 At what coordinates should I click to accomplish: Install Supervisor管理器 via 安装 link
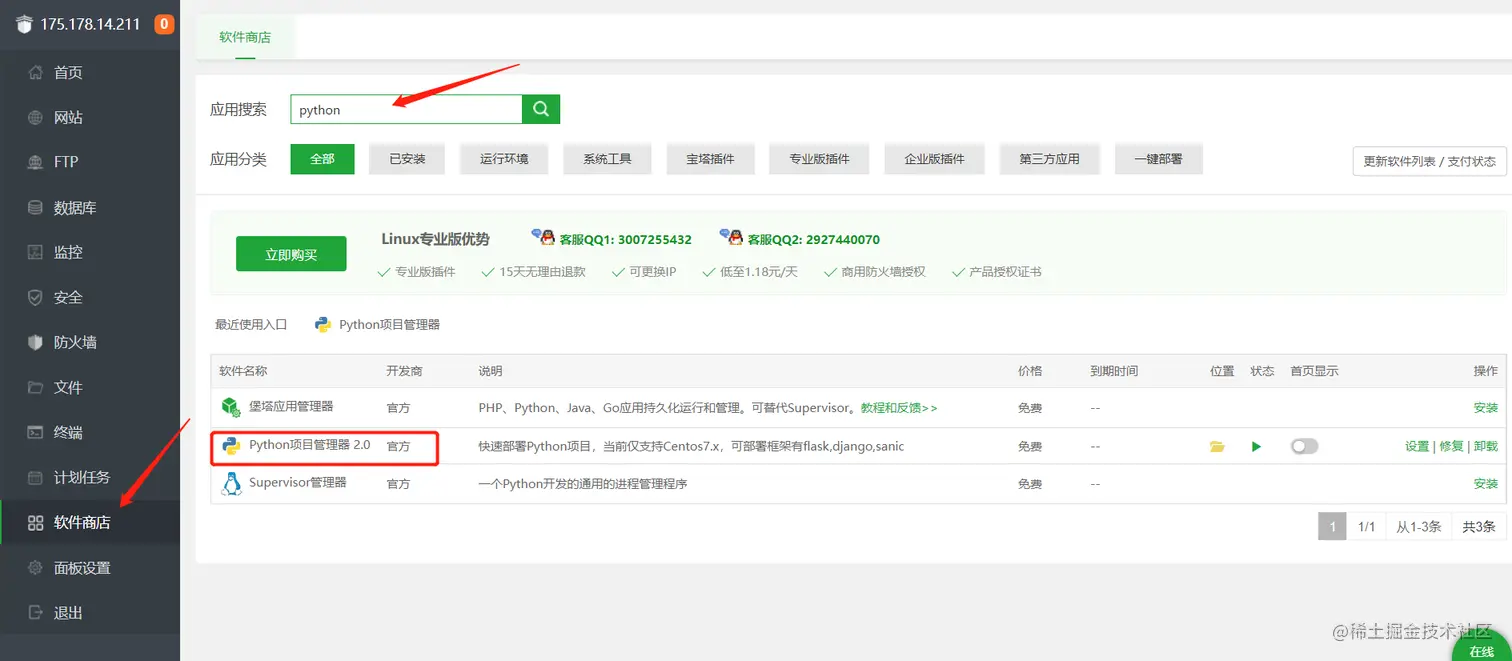coord(1485,484)
